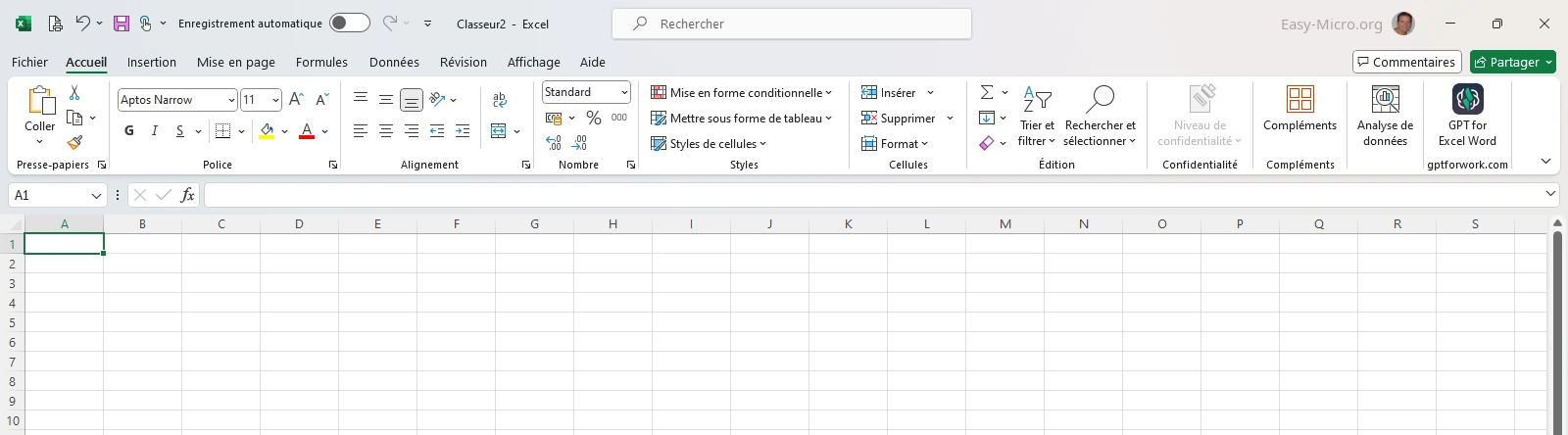Expand the Name Box dropdown arrow
The image size is (1568, 435).
tap(96, 195)
